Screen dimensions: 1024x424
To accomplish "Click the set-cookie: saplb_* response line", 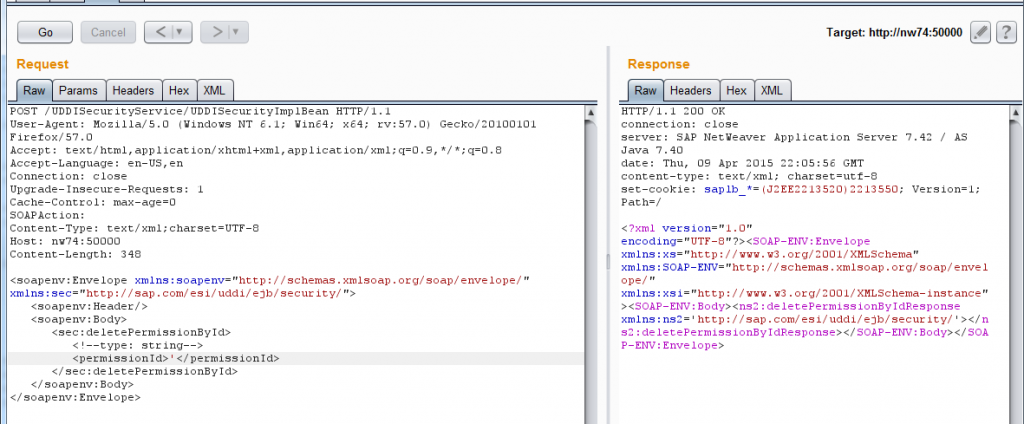I will (801, 196).
